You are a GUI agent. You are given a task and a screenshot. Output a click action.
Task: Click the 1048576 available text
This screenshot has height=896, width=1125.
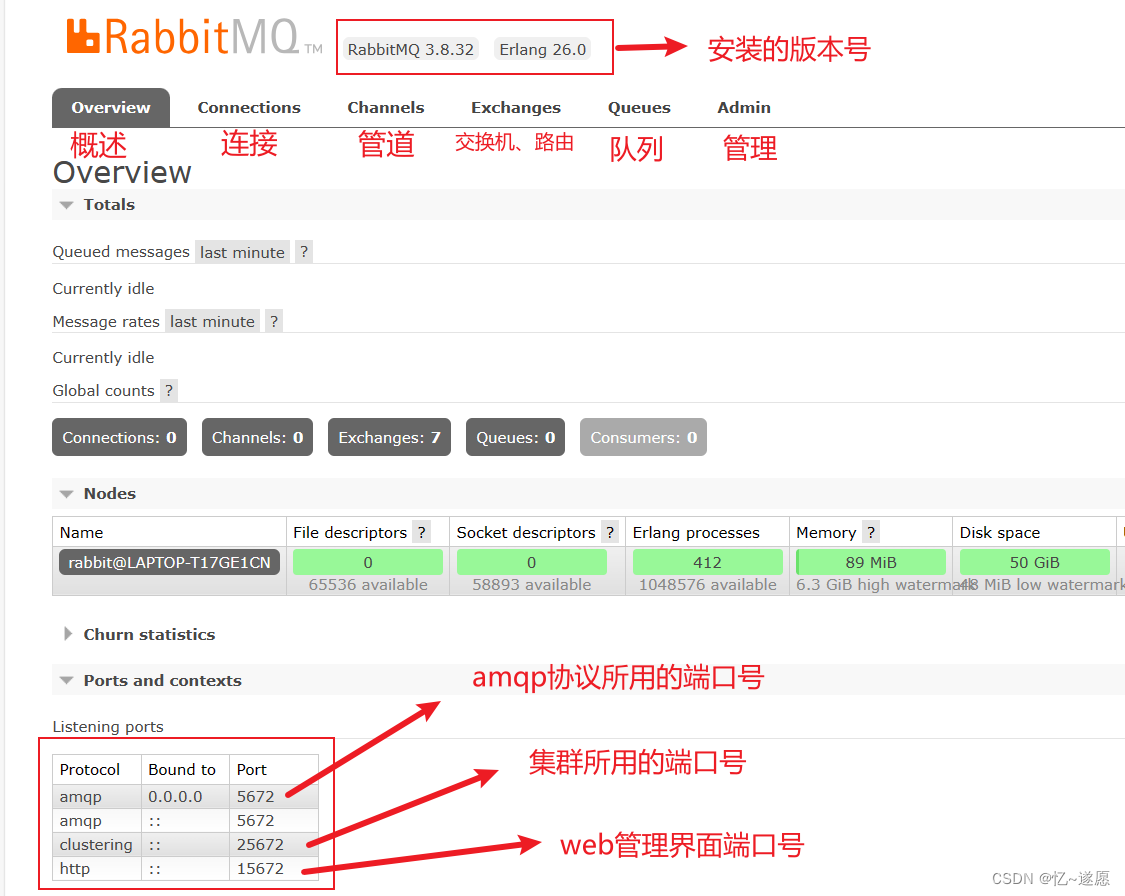pos(707,585)
